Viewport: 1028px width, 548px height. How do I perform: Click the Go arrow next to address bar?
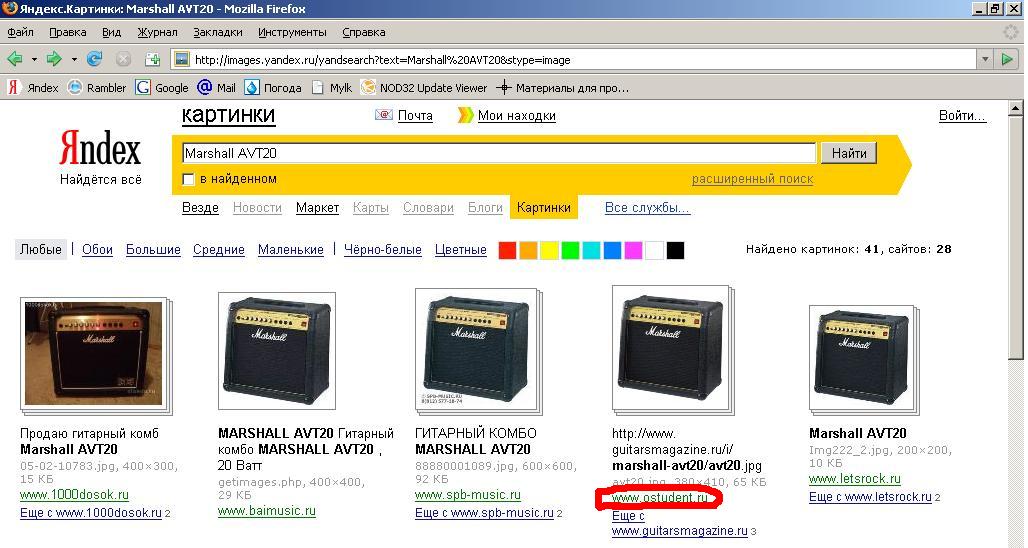(1007, 60)
